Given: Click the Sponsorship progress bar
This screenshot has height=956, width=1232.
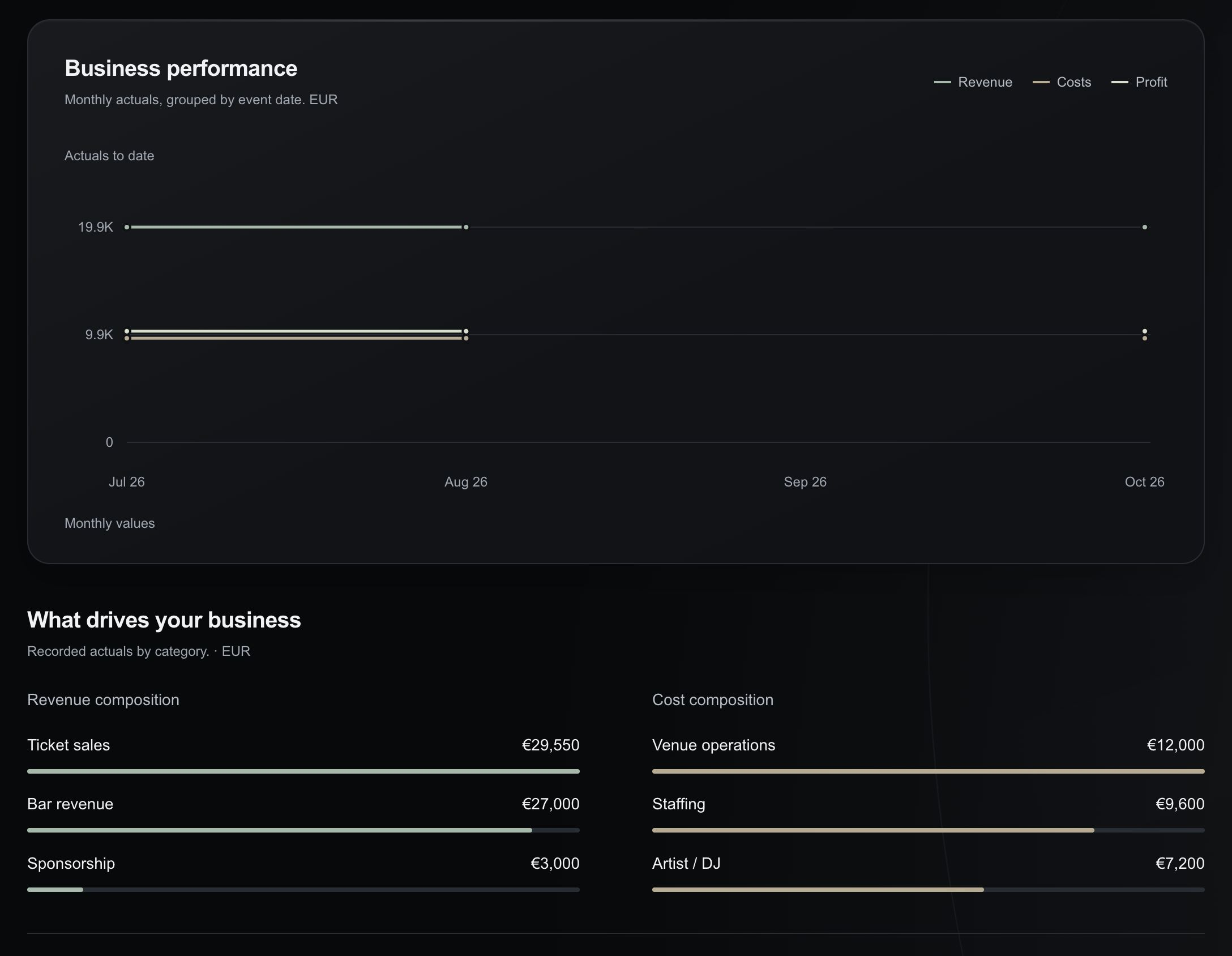Looking at the screenshot, I should coord(303,890).
